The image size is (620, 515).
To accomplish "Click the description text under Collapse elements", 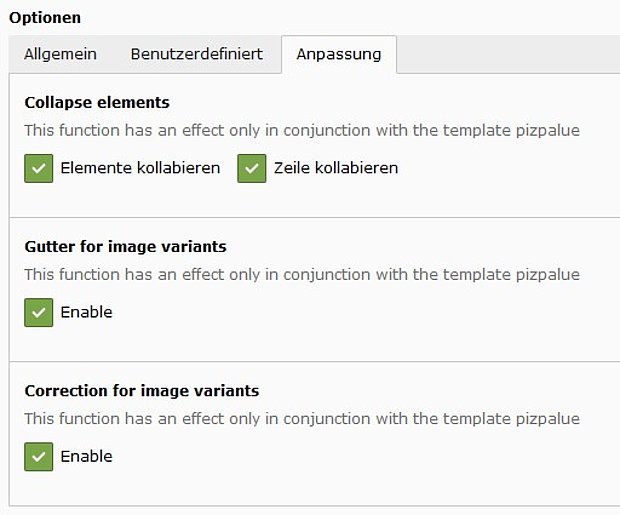I will (301, 130).
